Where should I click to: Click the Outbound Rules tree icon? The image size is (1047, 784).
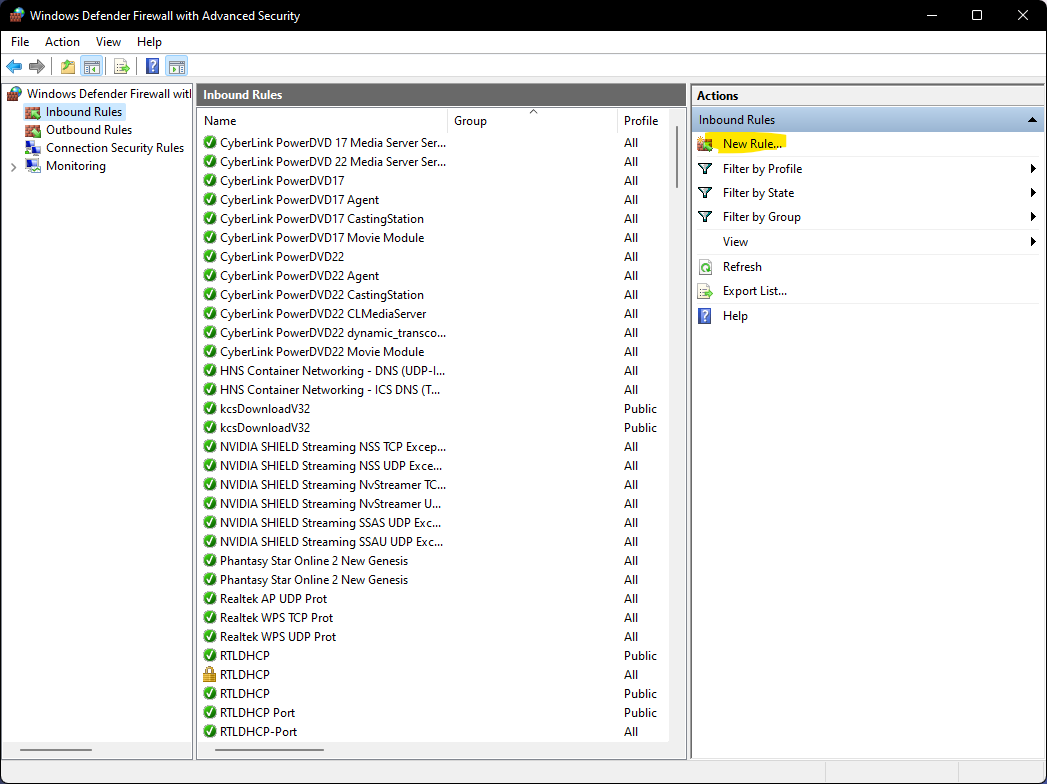pyautogui.click(x=33, y=130)
